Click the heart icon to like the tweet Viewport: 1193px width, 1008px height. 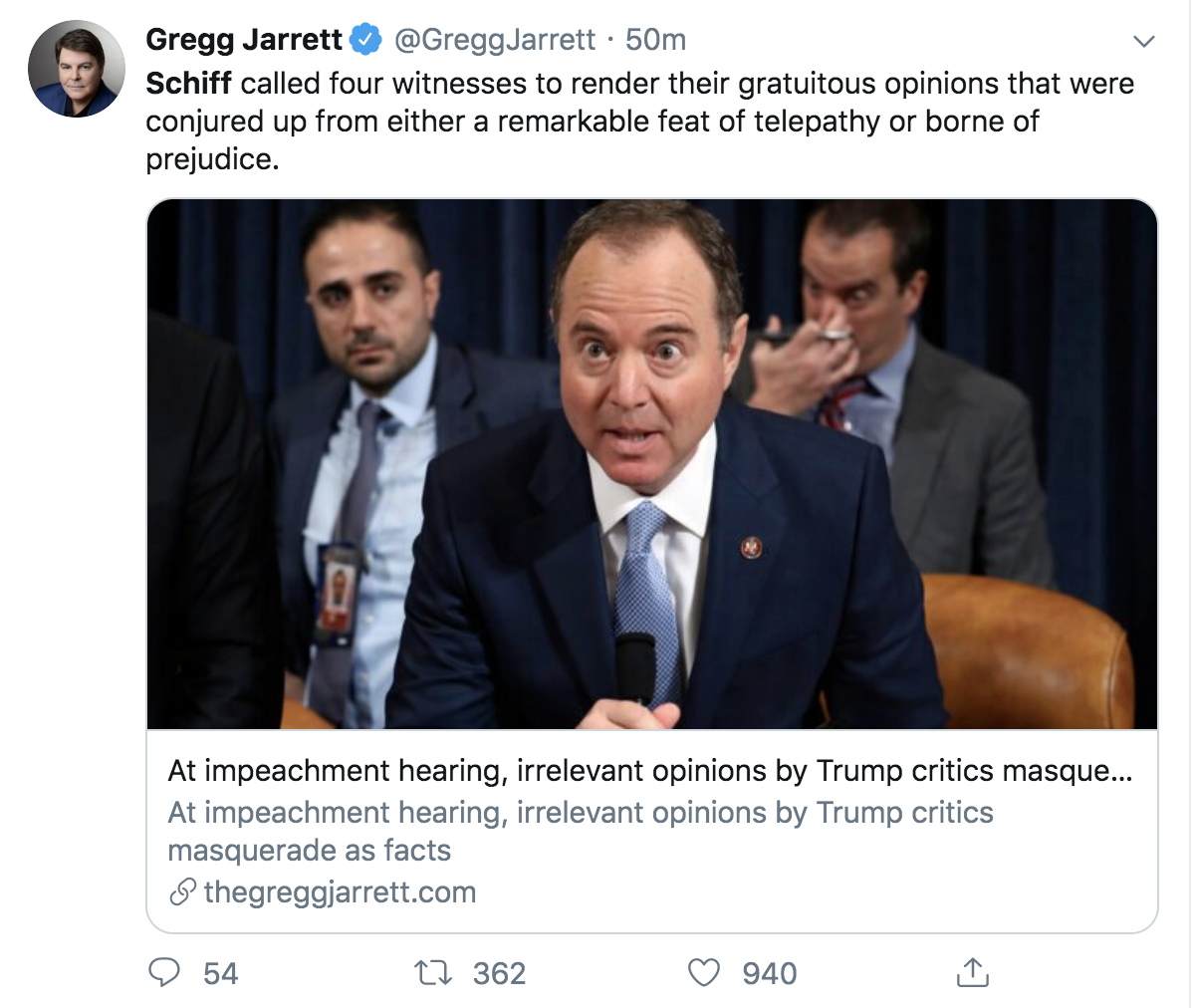tap(706, 973)
